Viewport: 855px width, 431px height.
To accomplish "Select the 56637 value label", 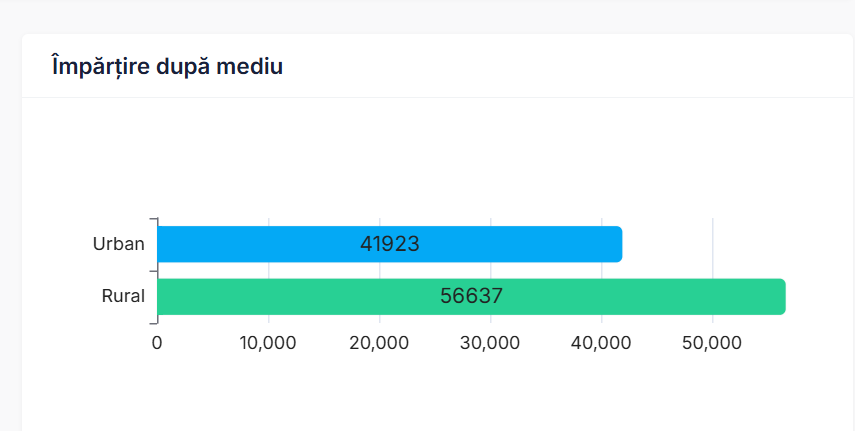I will pyautogui.click(x=471, y=297).
